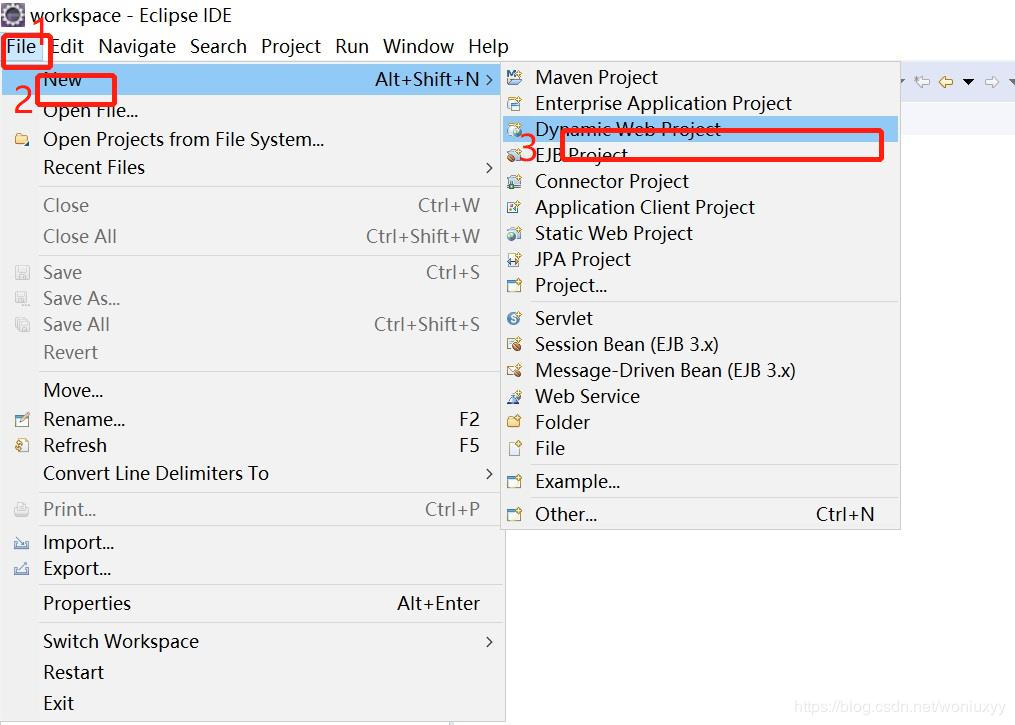Open the Edit menu
Viewport: 1015px width, 725px height.
pyautogui.click(x=67, y=47)
